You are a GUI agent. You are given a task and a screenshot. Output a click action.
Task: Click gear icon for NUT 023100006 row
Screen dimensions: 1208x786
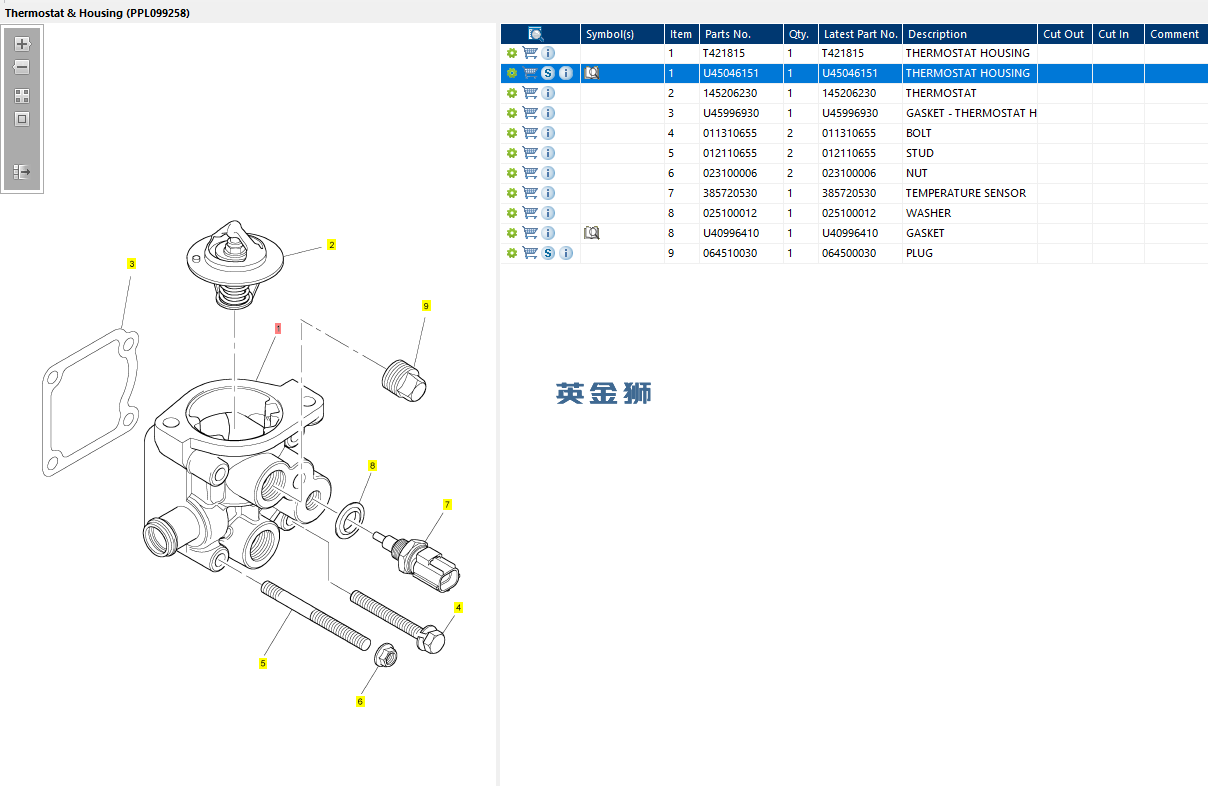(x=512, y=173)
